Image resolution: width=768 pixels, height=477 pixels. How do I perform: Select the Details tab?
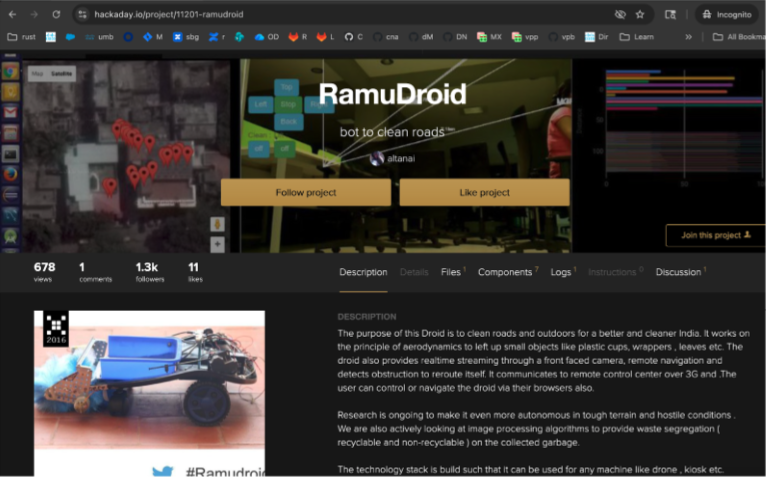[x=414, y=272]
